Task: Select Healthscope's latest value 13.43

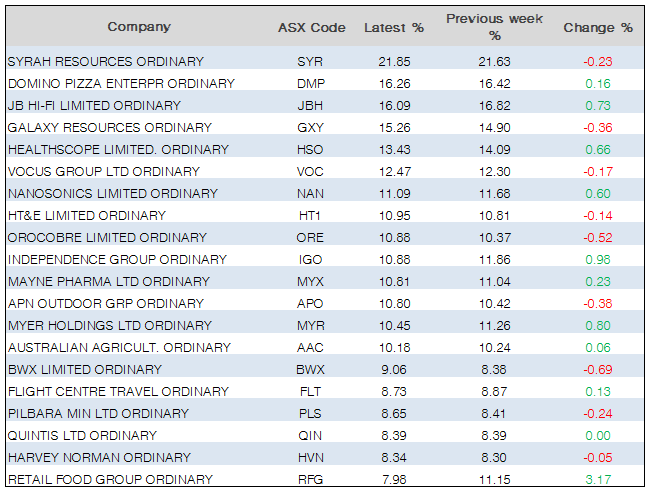Action: tap(393, 150)
